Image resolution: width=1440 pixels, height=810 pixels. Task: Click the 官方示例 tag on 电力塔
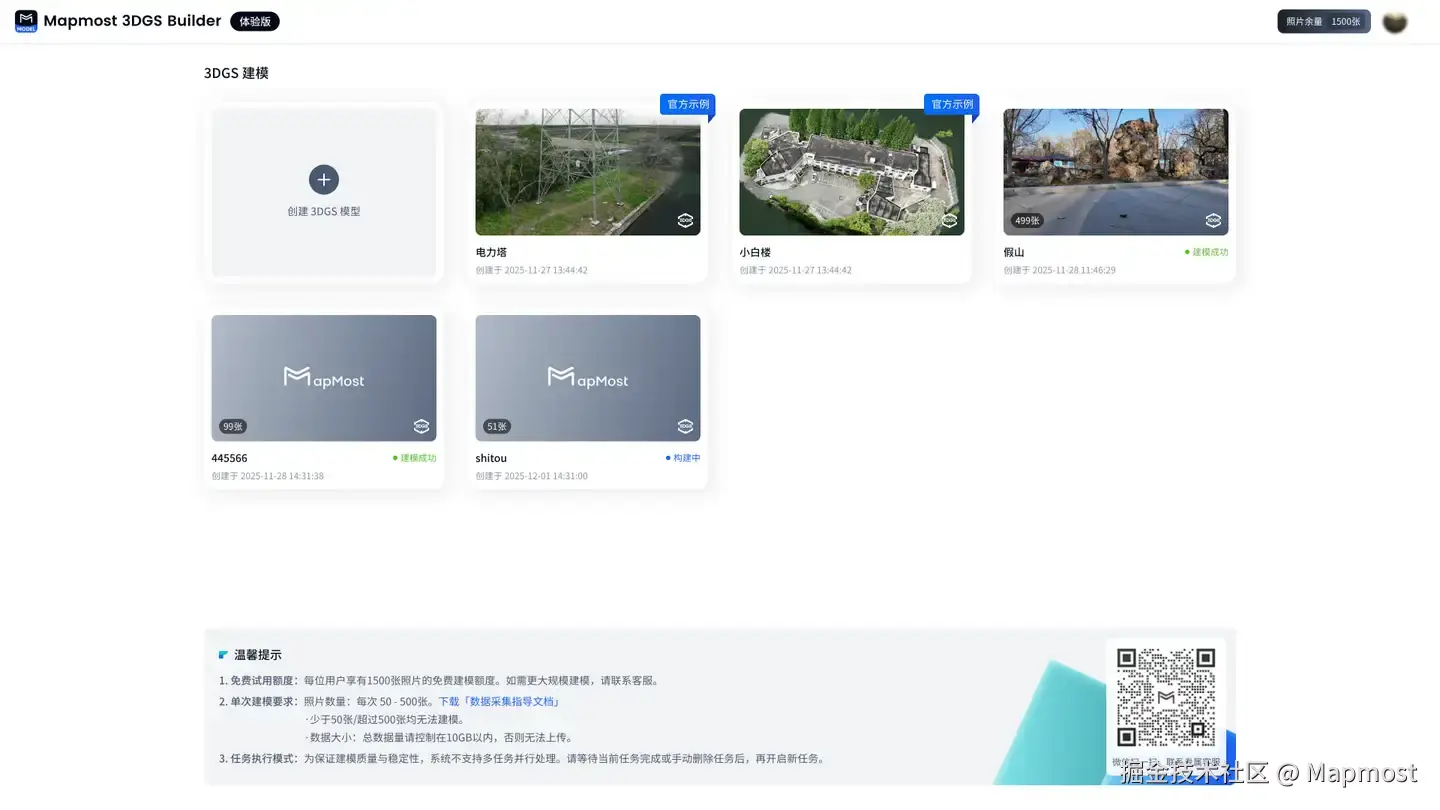688,104
